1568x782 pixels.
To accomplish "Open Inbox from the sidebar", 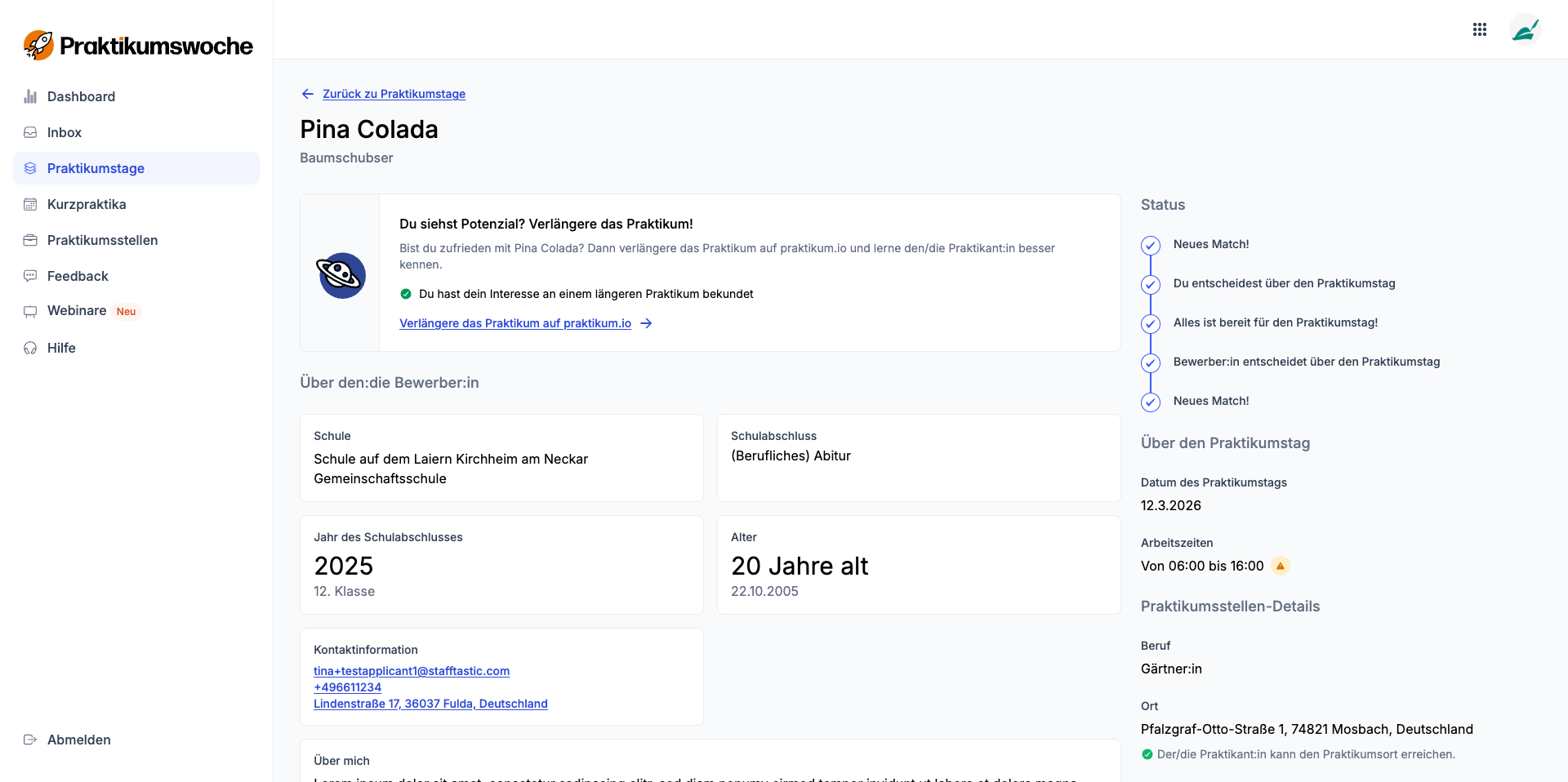I will coord(65,132).
